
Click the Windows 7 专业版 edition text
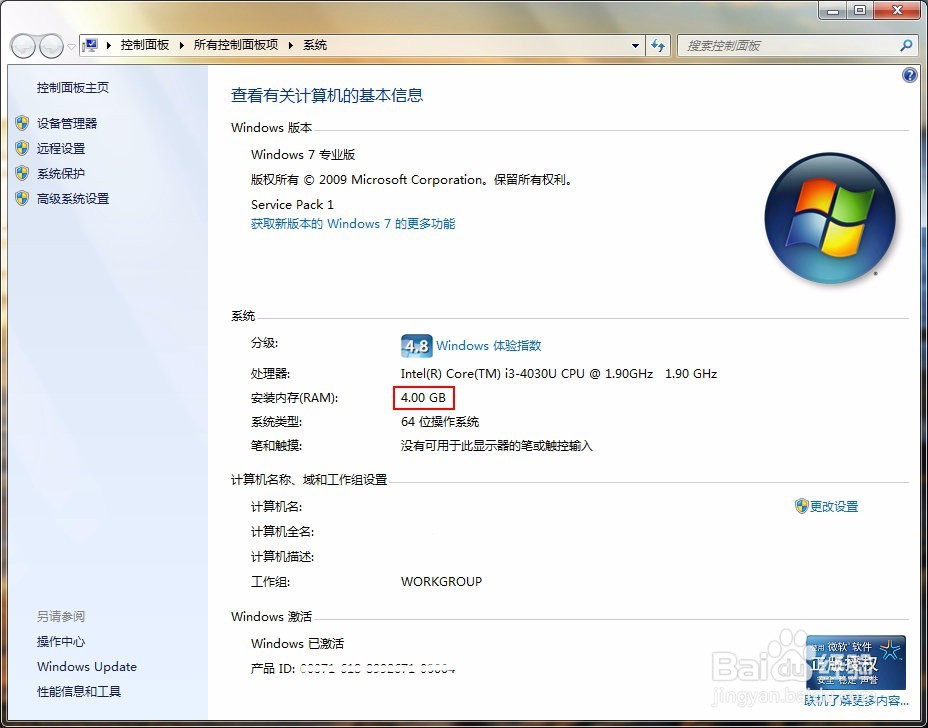303,154
